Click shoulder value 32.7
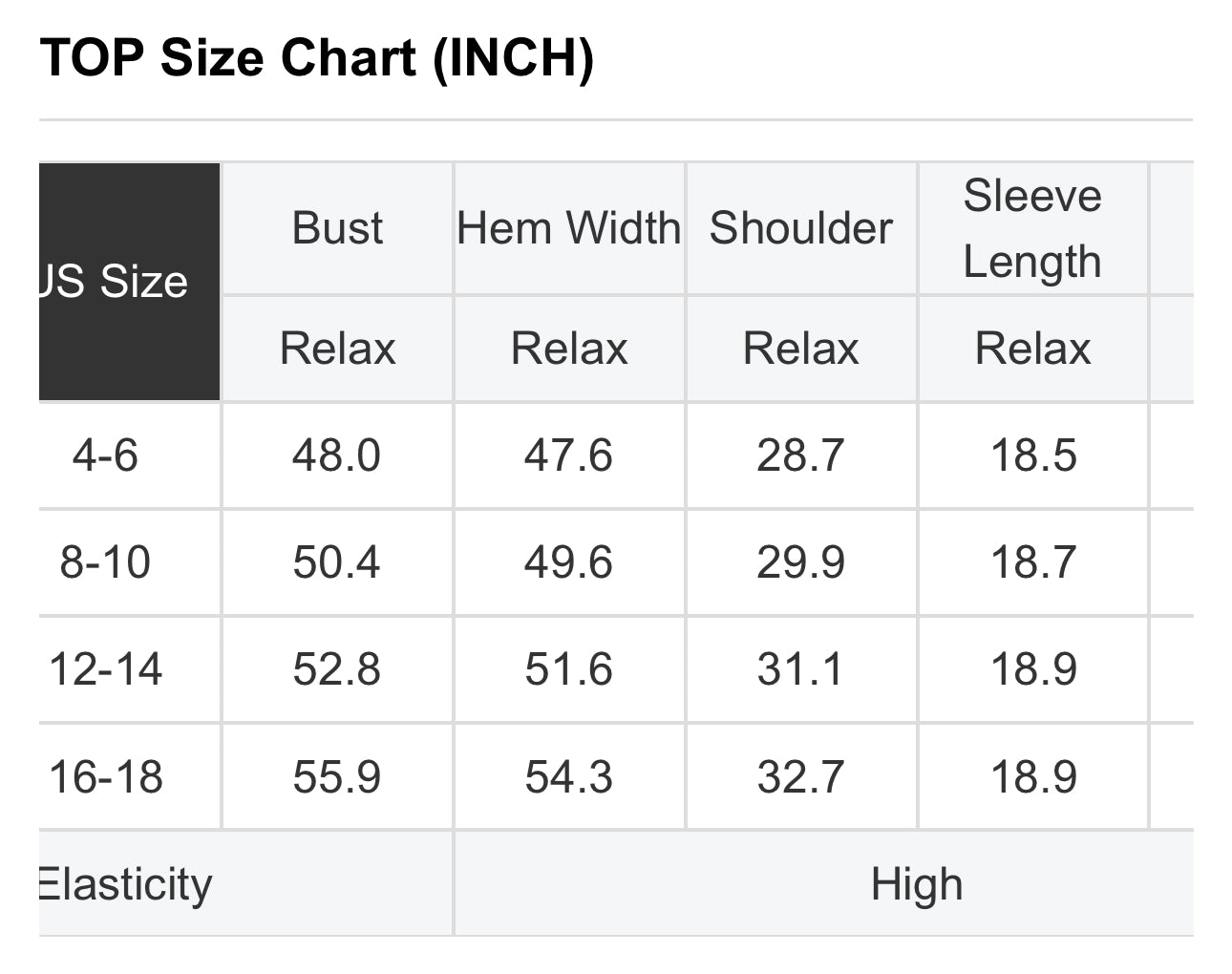The width and height of the screenshot is (1232, 974). [800, 776]
